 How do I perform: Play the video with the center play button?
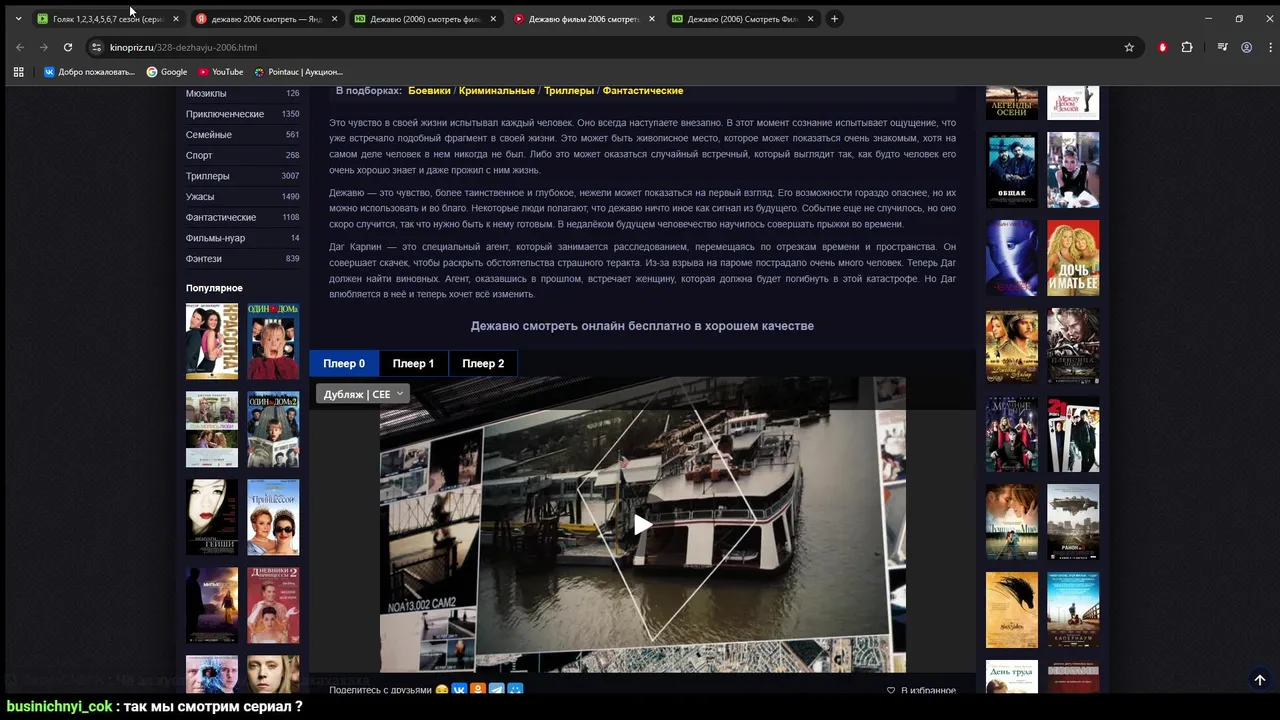pos(642,525)
